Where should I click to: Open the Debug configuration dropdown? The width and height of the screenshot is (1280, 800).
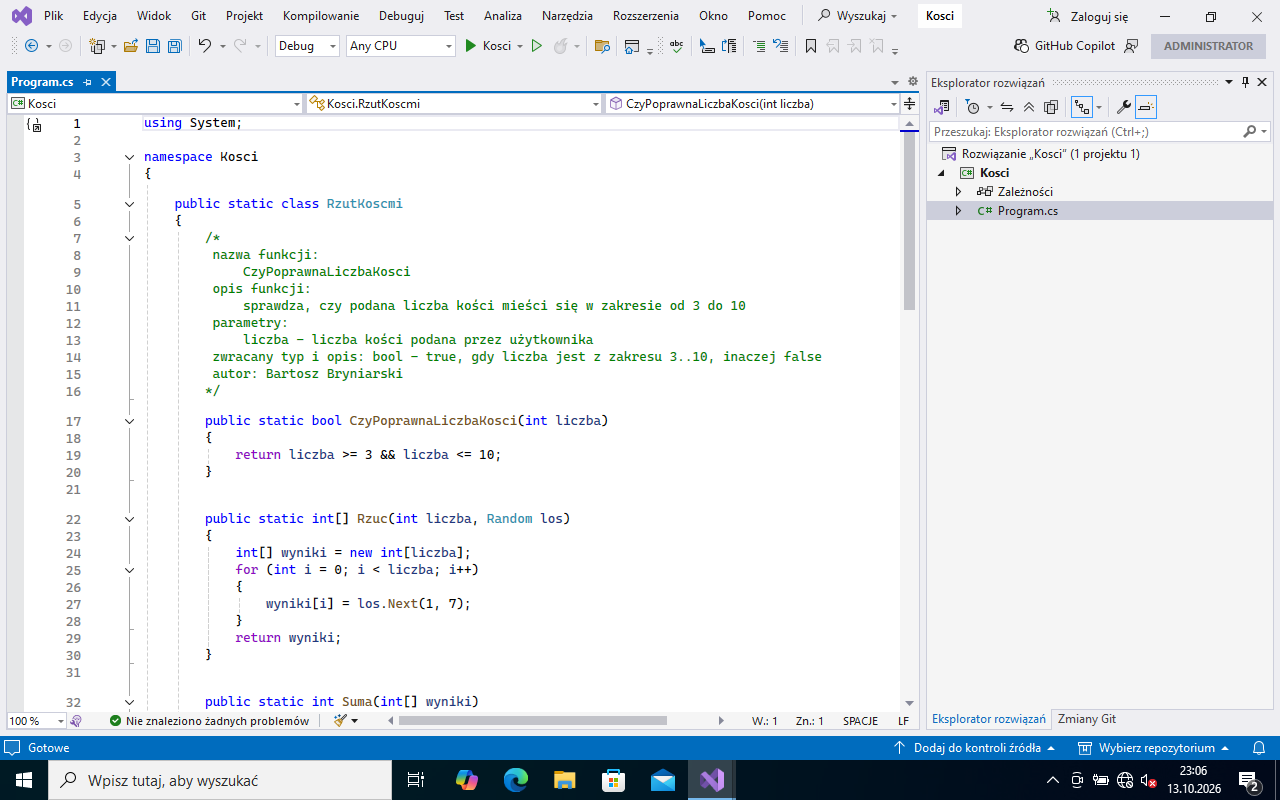tap(306, 46)
